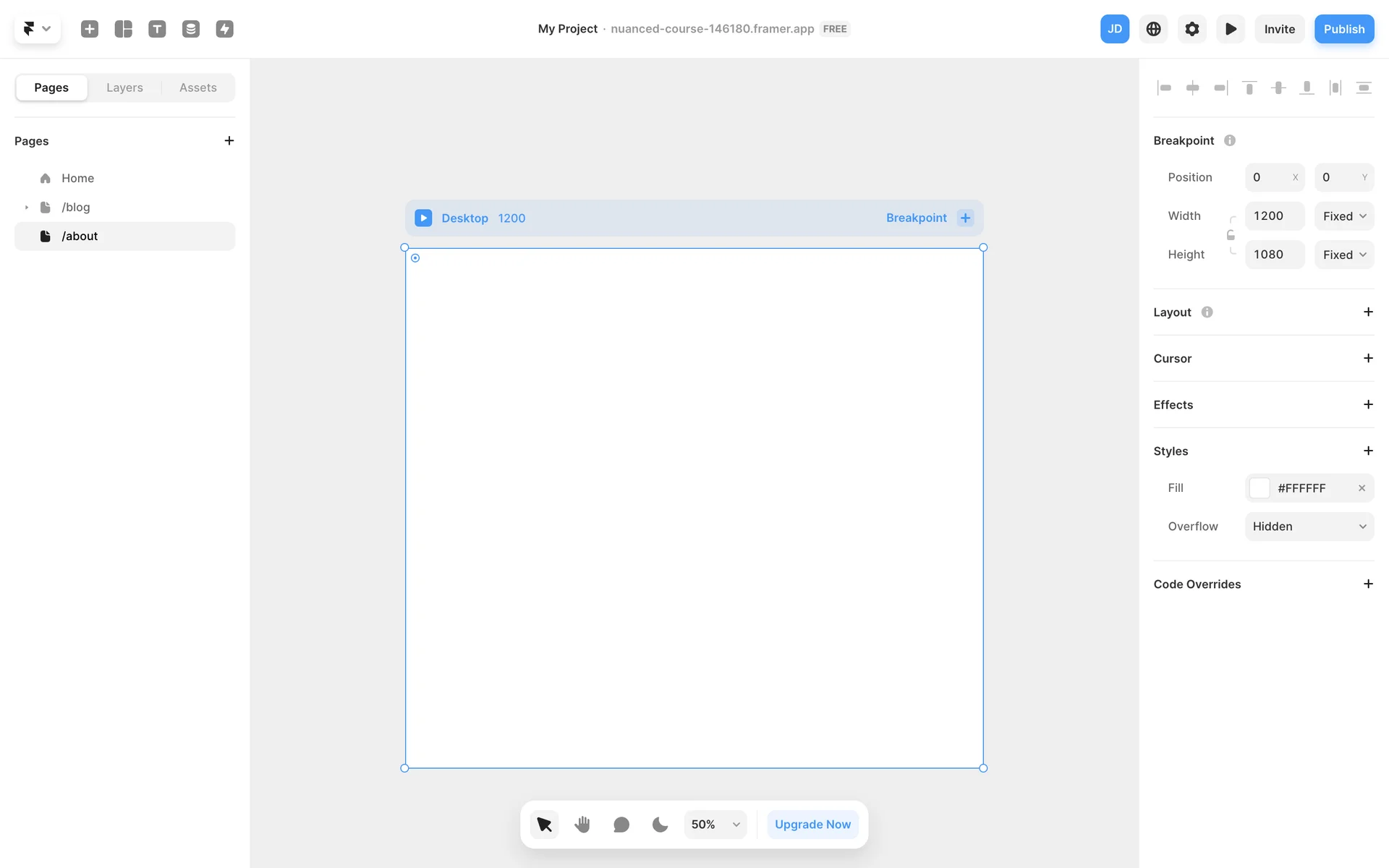Expand the /blog page tree
Viewport: 1389px width, 868px height.
(27, 208)
